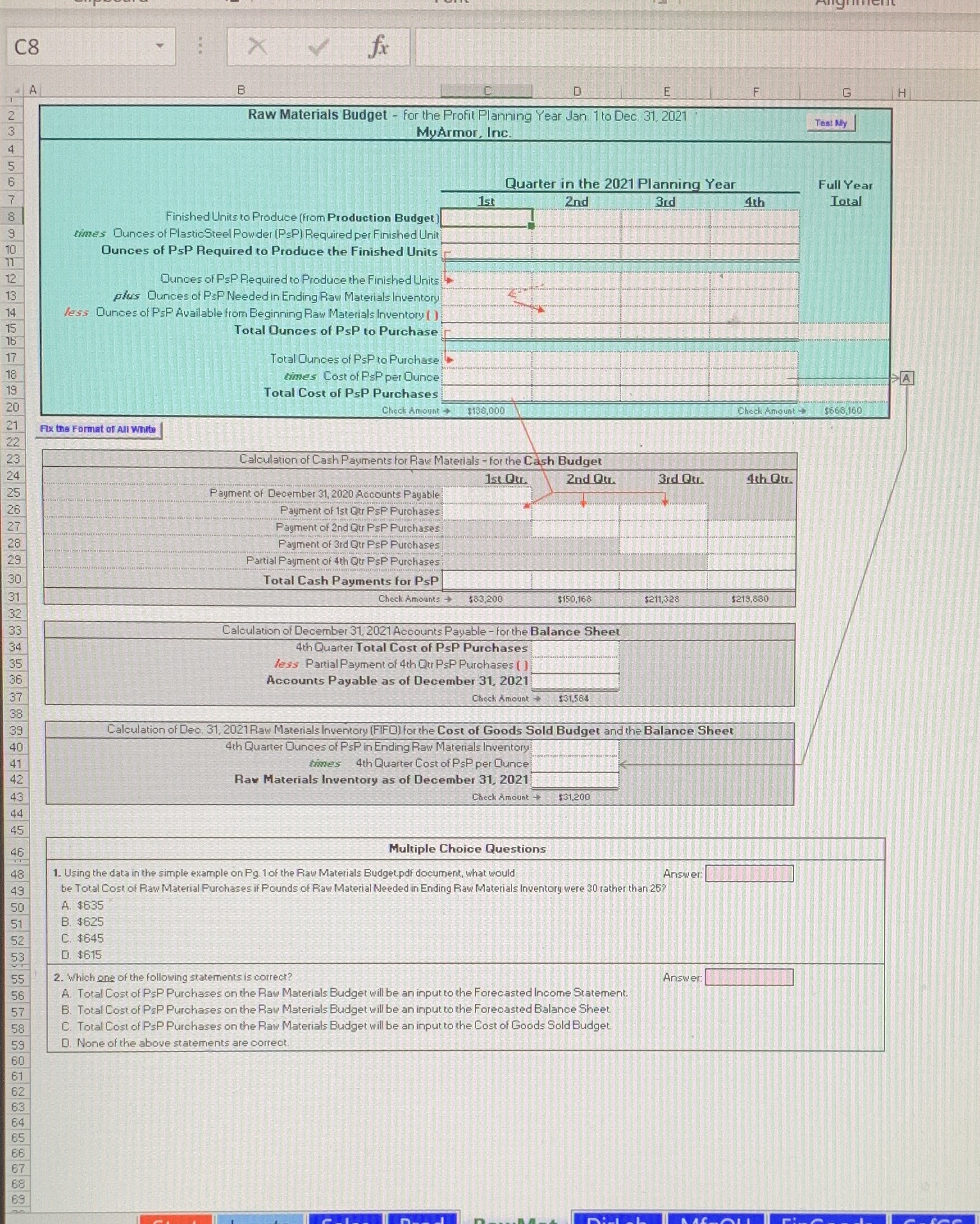Click the $31,584 check amount
This screenshot has width=980, height=1224.
[x=574, y=698]
